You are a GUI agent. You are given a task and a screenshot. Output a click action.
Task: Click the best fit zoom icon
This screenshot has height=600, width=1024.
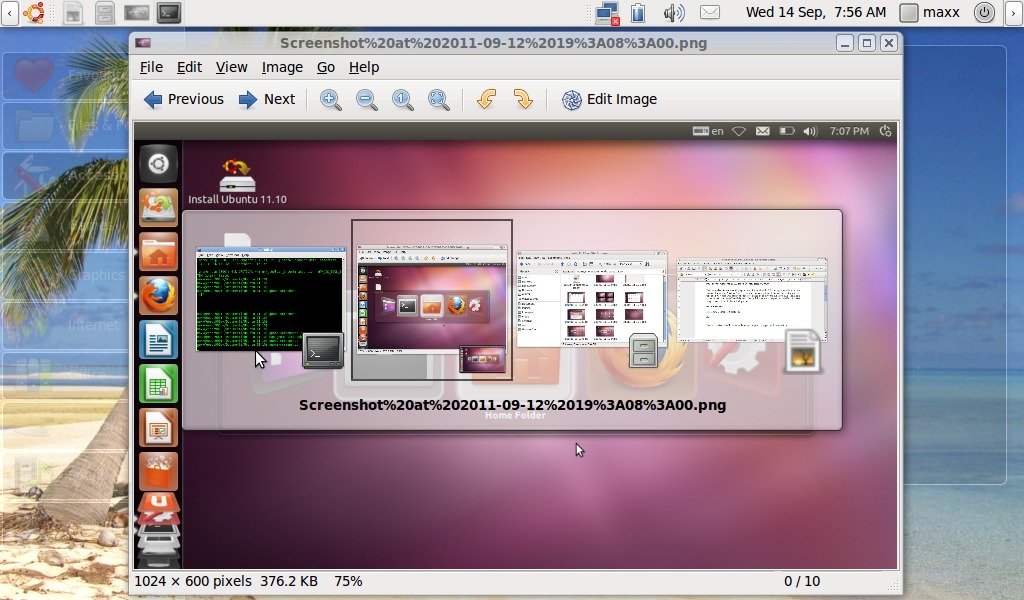[x=438, y=99]
